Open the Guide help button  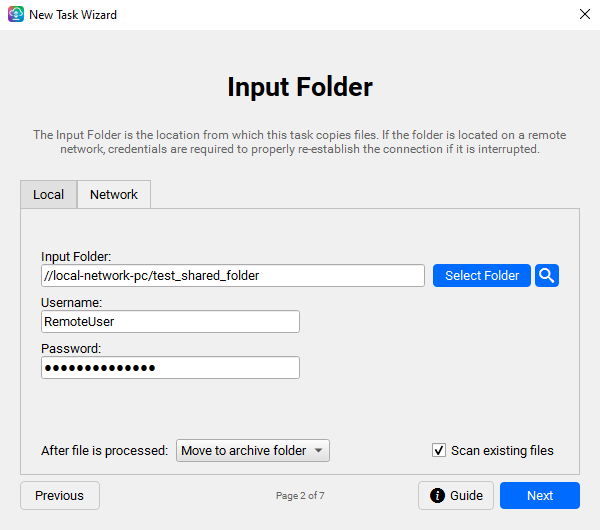[456, 496]
